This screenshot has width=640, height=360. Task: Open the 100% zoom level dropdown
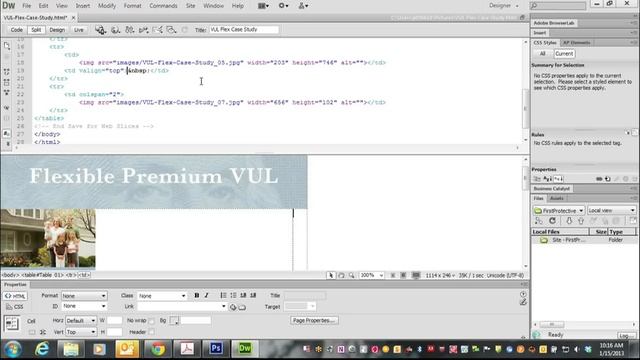(x=371, y=276)
